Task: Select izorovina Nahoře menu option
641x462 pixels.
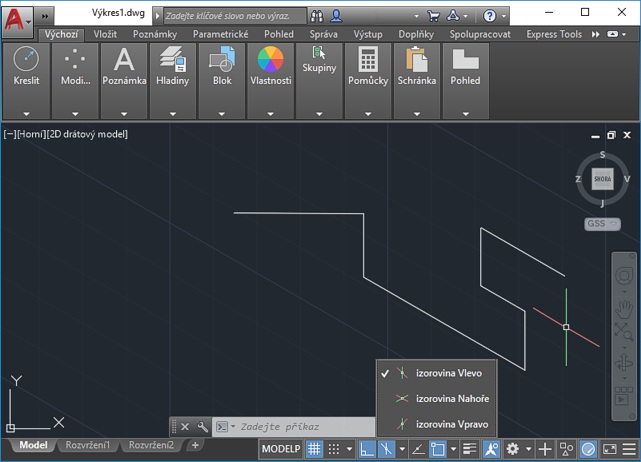Action: click(x=437, y=399)
